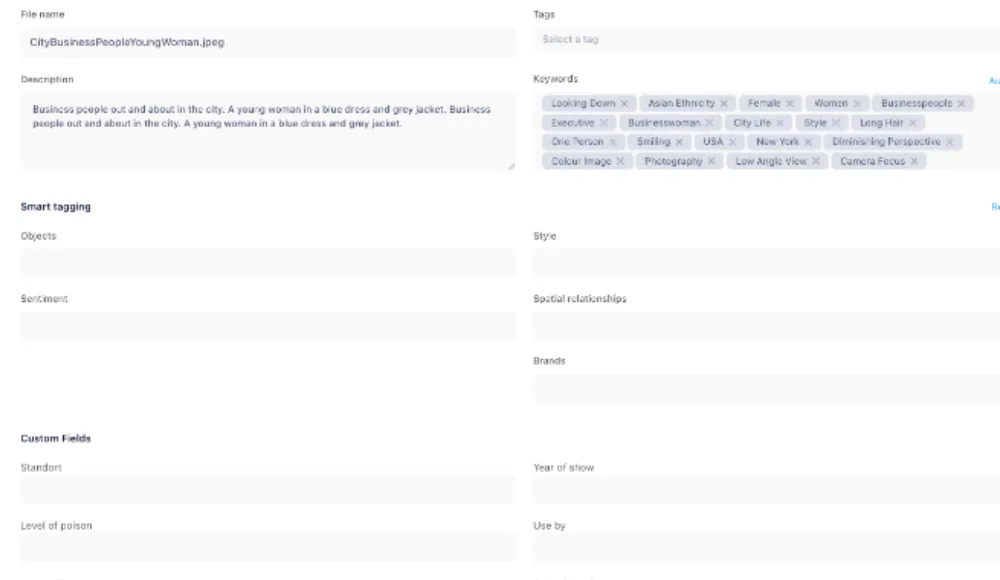Remove the New York keyword
The image size is (1000, 580).
[808, 142]
